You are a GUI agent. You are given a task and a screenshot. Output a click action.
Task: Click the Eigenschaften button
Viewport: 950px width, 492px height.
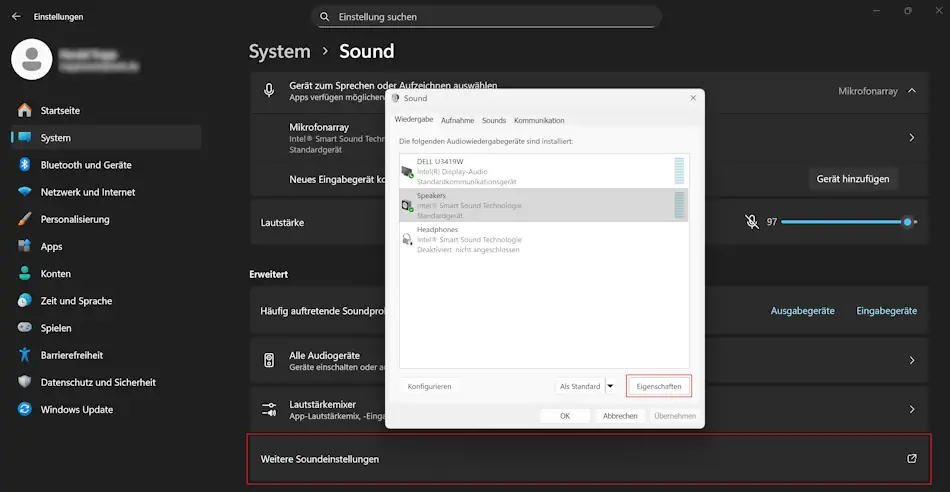[x=658, y=386]
